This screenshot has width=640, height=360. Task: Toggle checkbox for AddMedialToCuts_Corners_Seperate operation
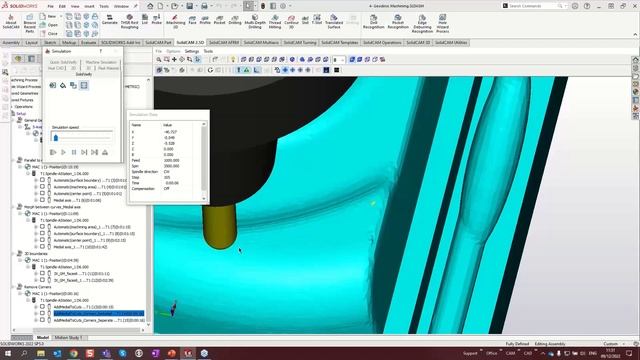(42, 320)
